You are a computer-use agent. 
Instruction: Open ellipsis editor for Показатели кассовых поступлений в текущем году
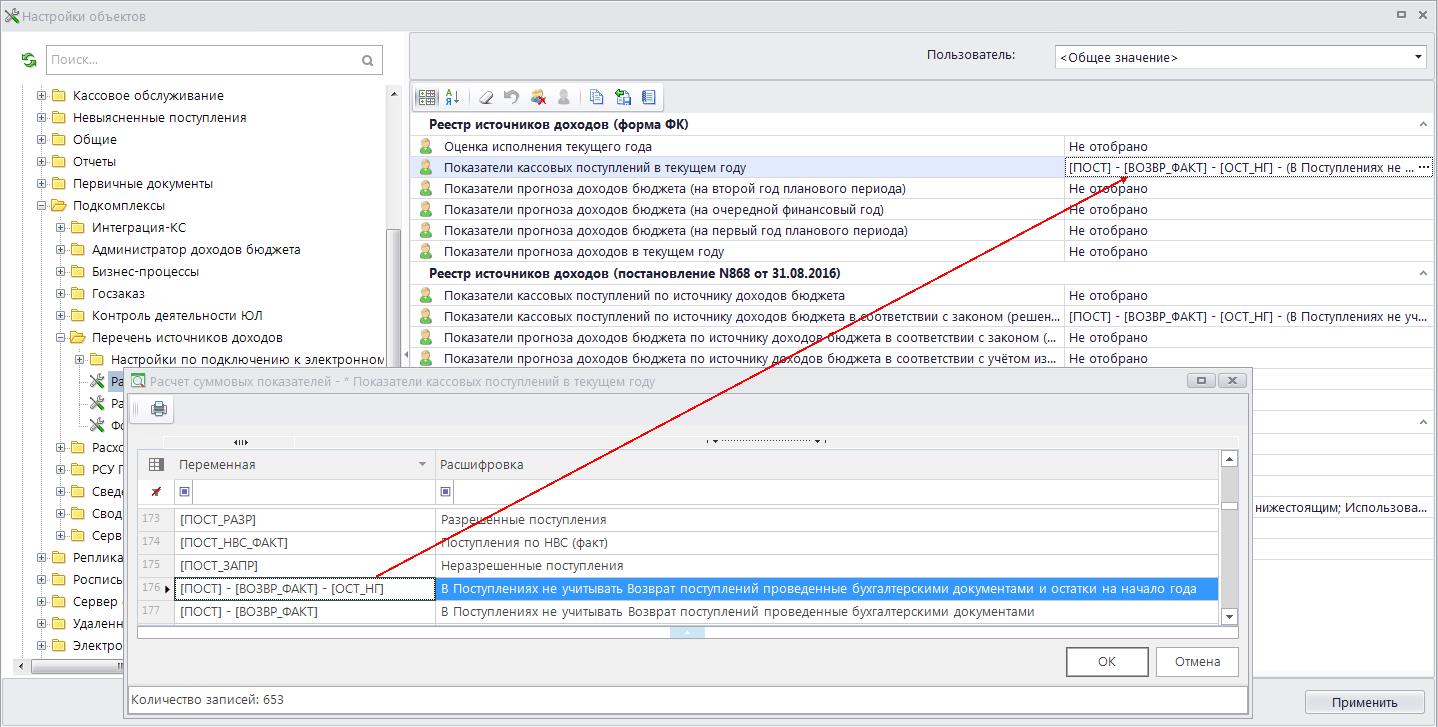click(x=1424, y=167)
